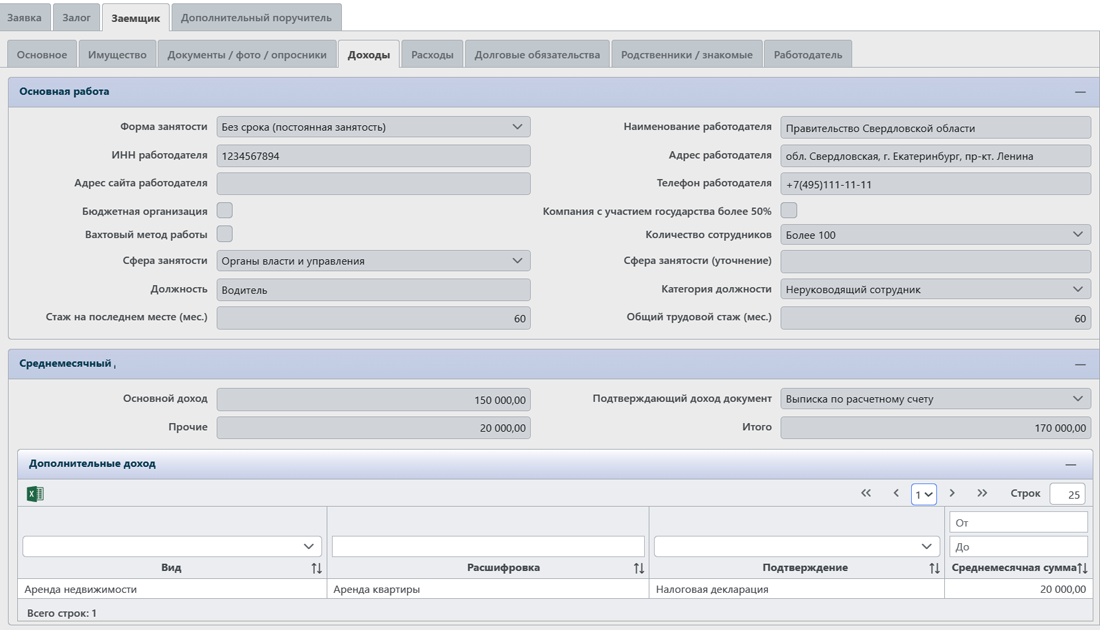The height and width of the screenshot is (630, 1100).
Task: Enable Вахтовый метод работы checkbox
Action: [225, 234]
